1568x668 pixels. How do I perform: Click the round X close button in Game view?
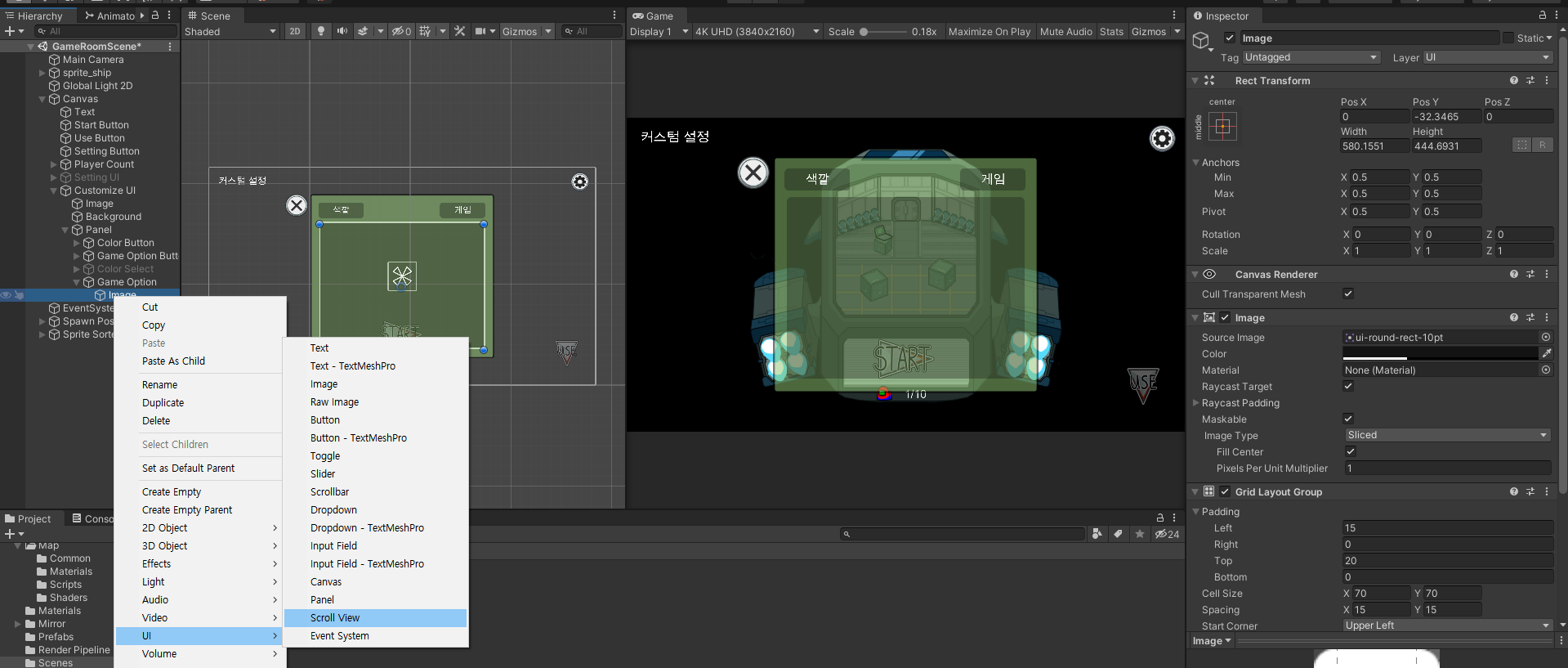pyautogui.click(x=753, y=173)
